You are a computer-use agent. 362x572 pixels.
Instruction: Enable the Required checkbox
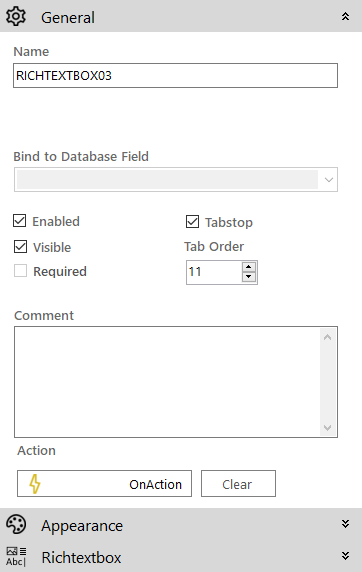pos(20,271)
